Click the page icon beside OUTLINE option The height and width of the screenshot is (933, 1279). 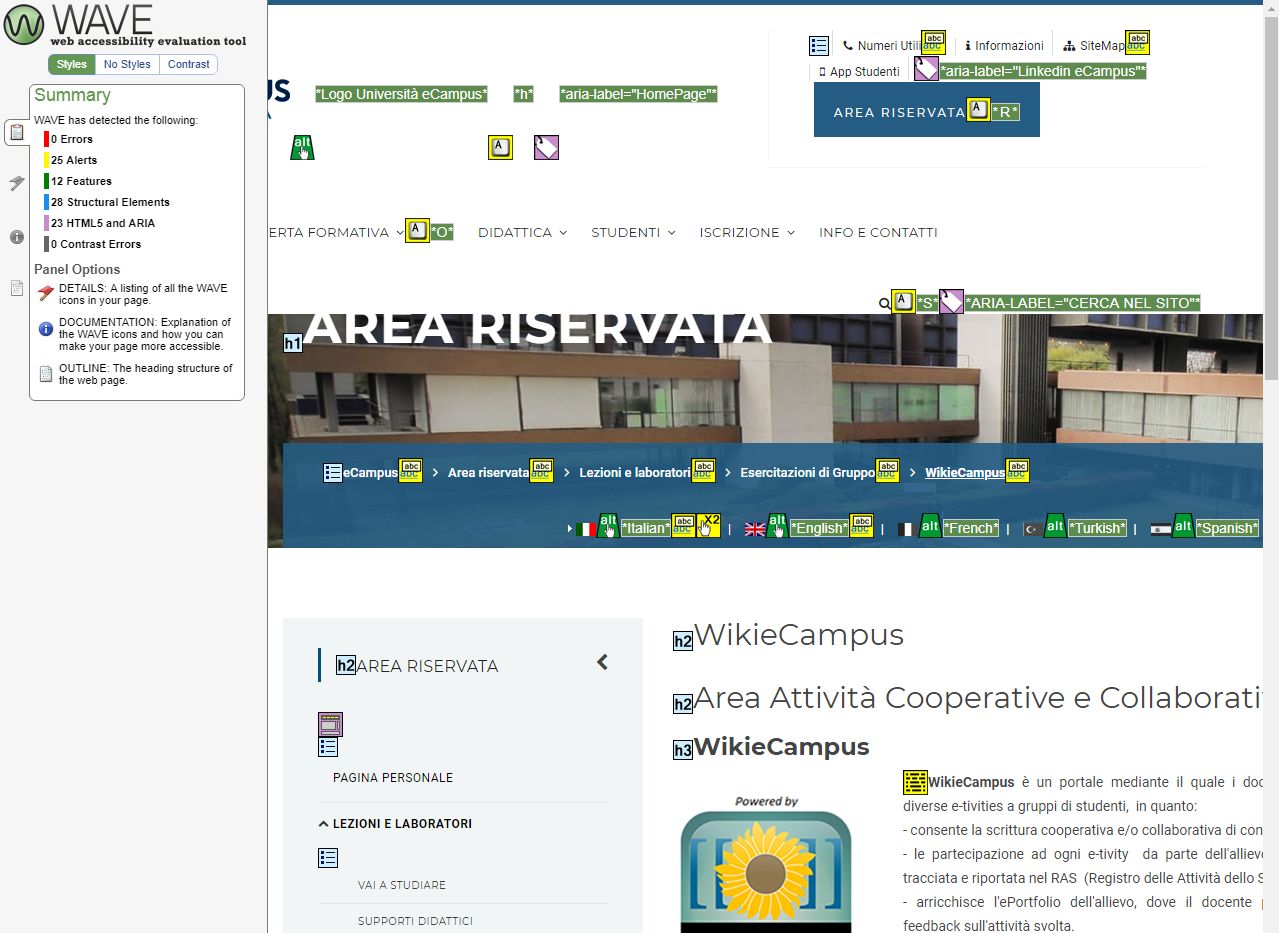coord(46,374)
